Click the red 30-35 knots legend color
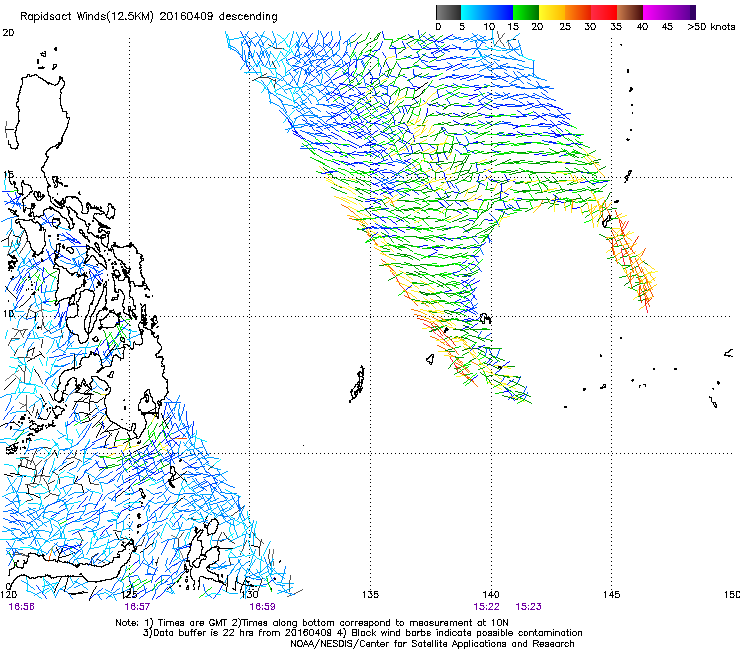Viewport: 740px width, 650px height. pos(604,12)
